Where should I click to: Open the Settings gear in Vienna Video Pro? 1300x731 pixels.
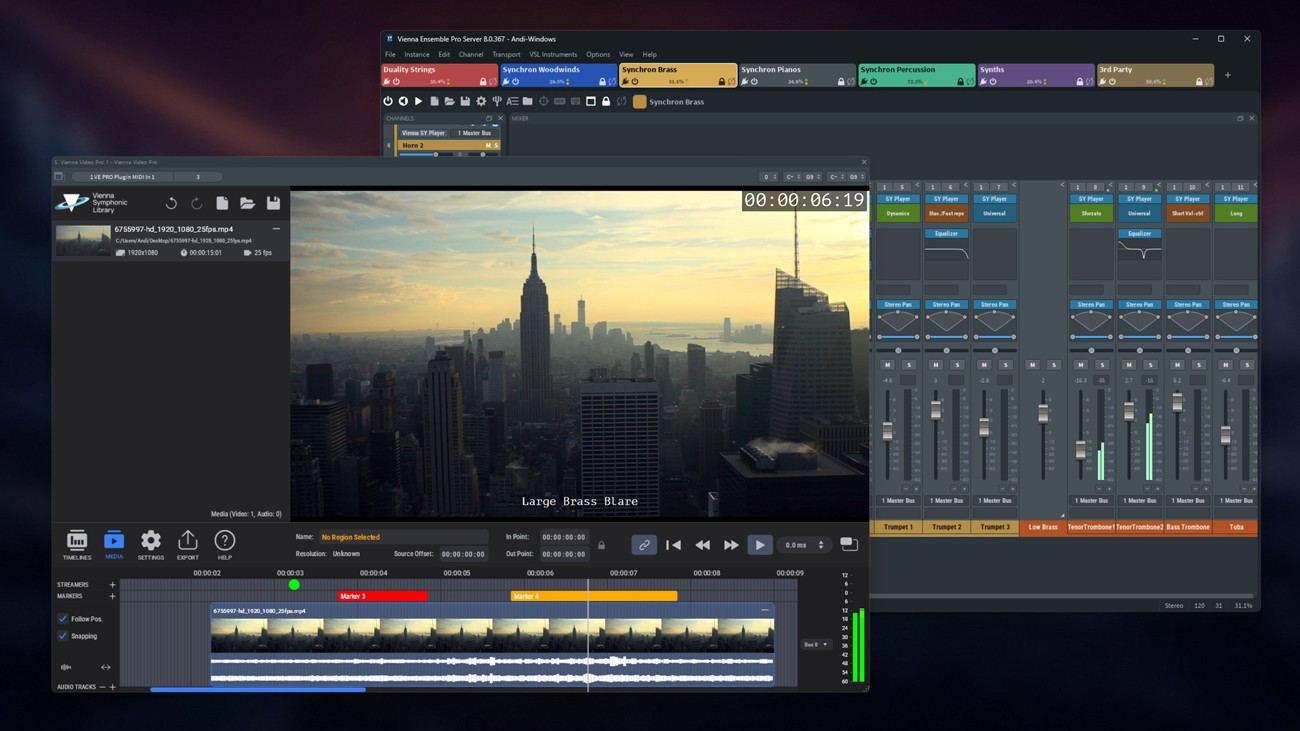point(150,540)
